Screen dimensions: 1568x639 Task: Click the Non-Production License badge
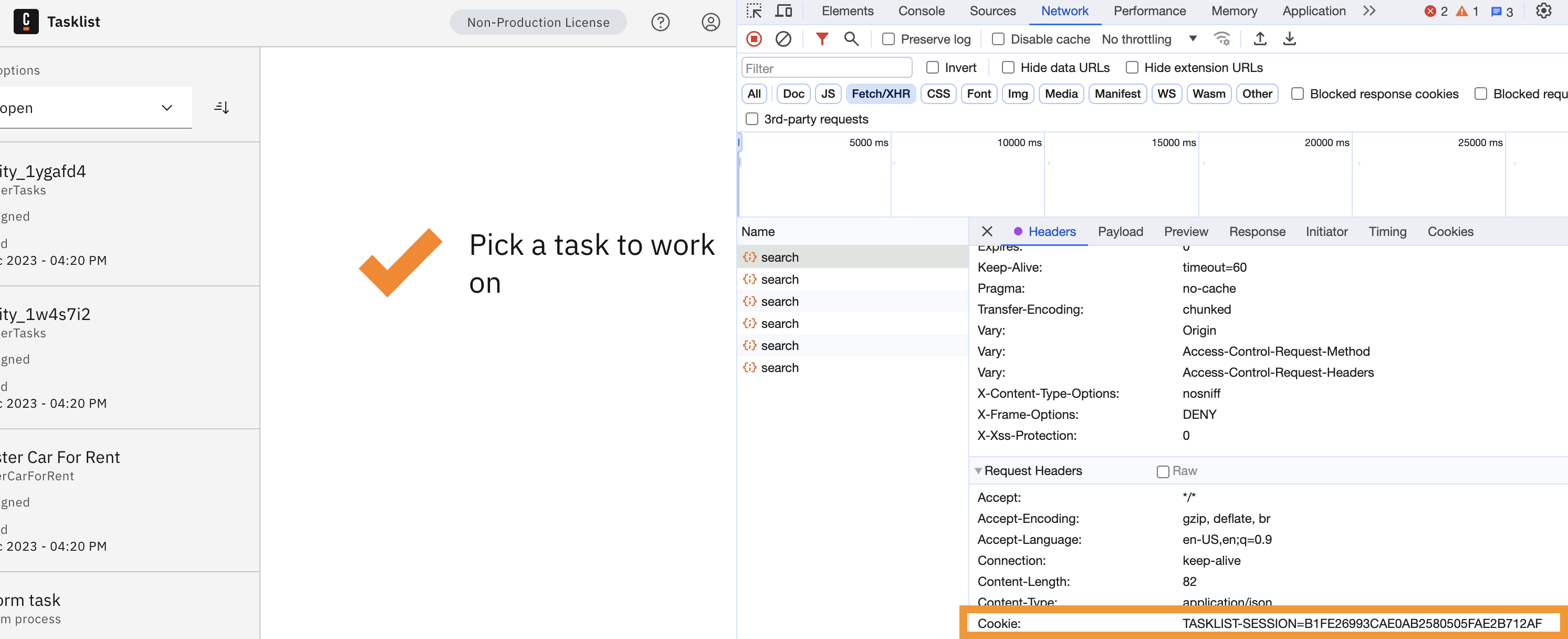[x=538, y=22]
